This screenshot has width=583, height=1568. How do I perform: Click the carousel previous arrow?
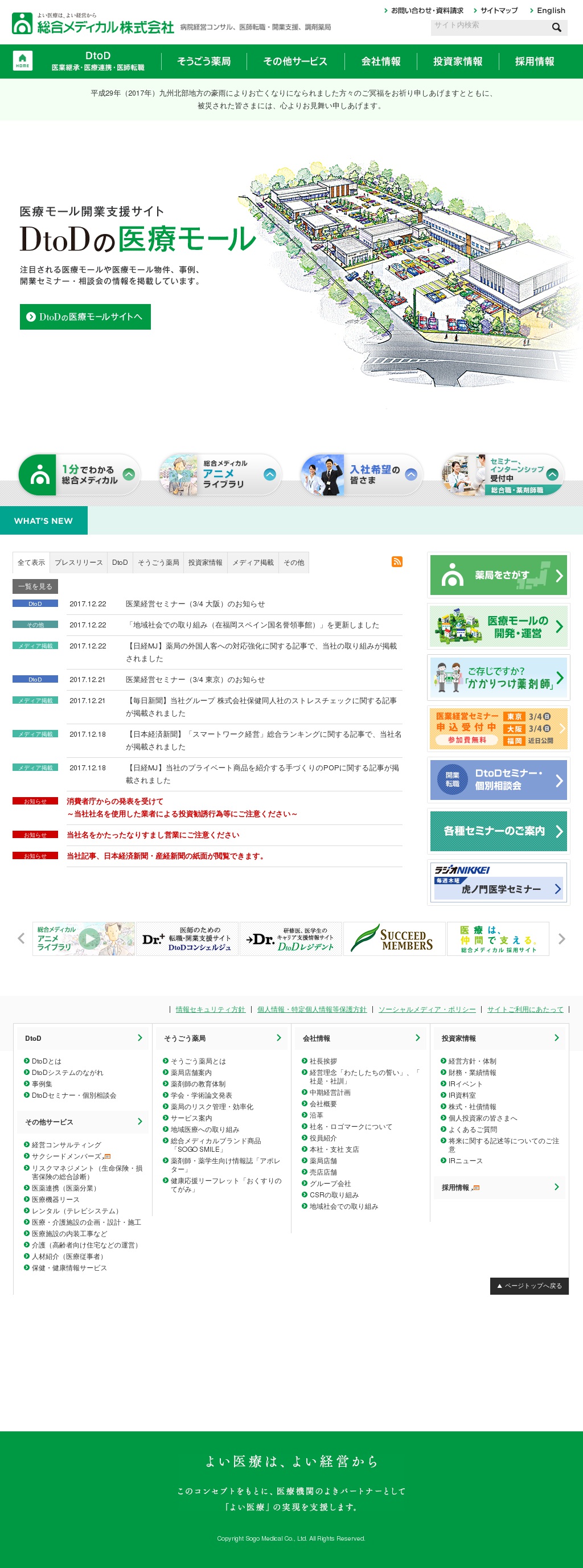tap(21, 939)
